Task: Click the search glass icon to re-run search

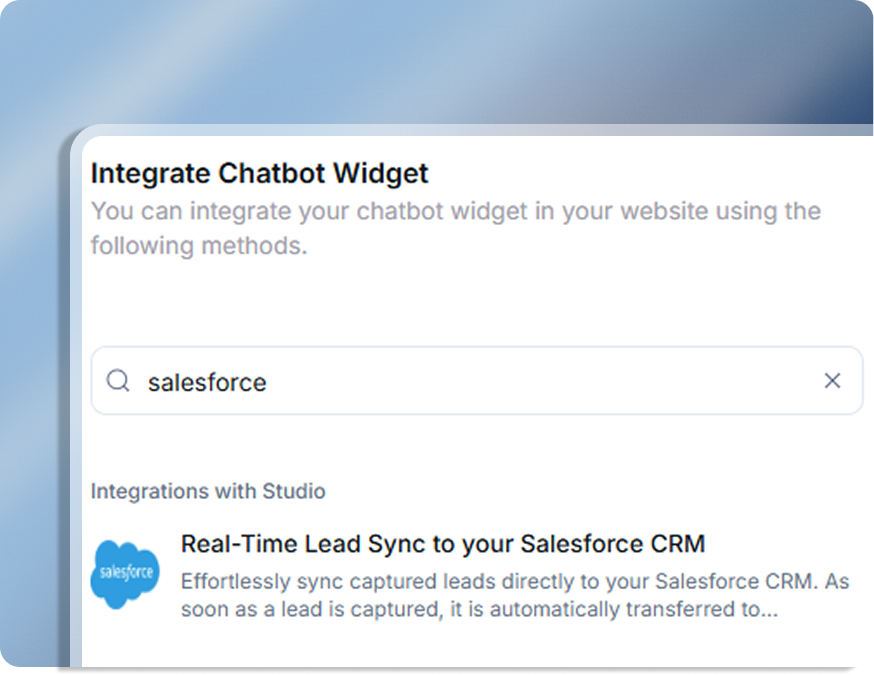Action: [x=118, y=381]
